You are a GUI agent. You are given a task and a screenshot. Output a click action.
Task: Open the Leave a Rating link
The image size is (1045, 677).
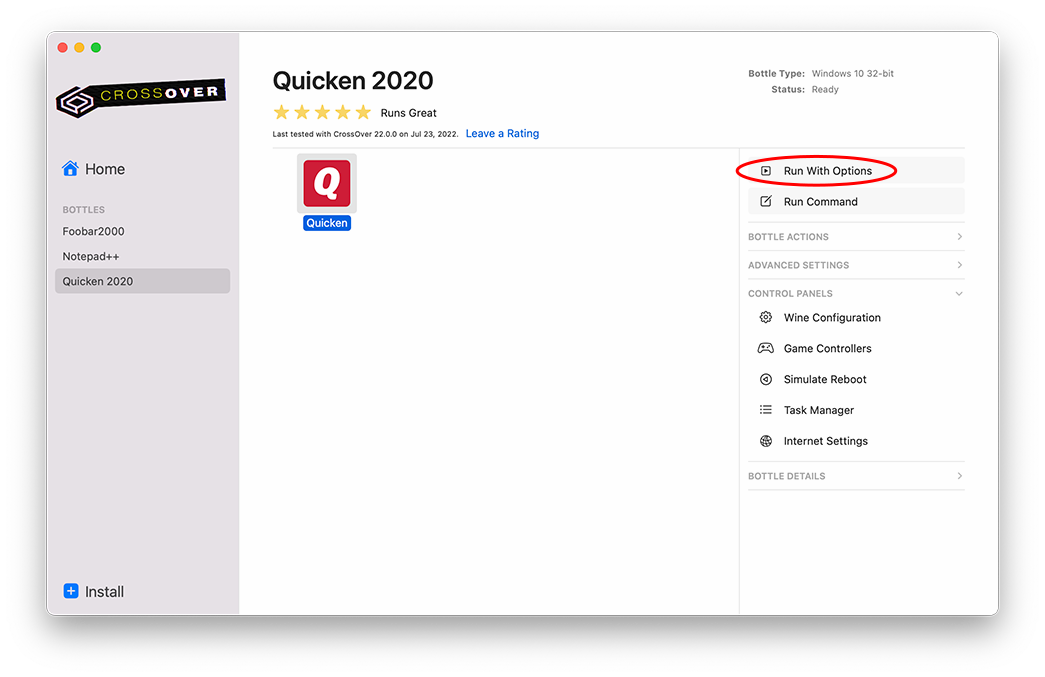click(x=502, y=134)
